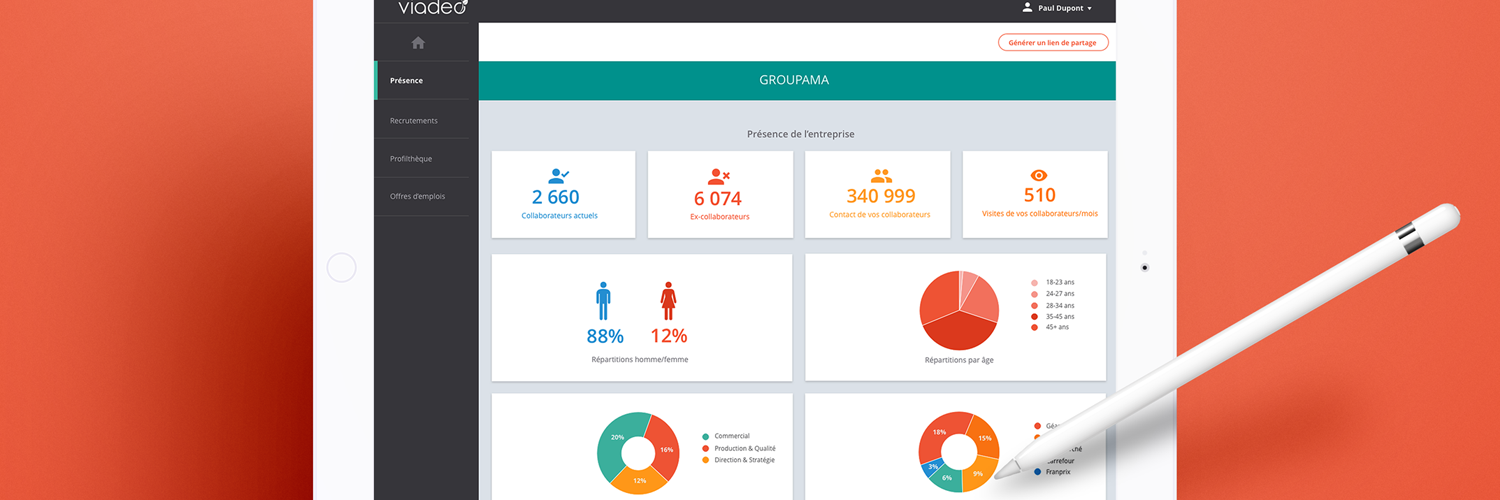1500x500 pixels.
Task: Go to the home icon in sidebar
Action: 418,43
